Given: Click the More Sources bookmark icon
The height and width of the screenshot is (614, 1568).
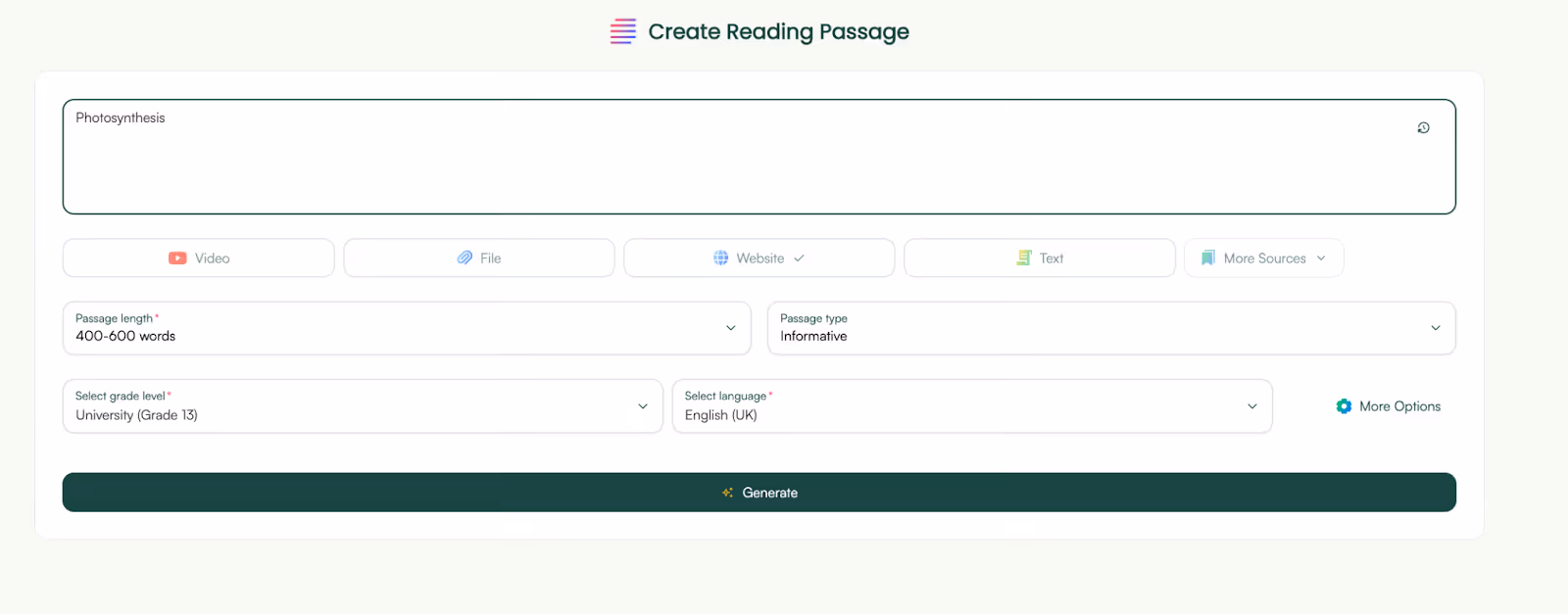Looking at the screenshot, I should click(1208, 258).
